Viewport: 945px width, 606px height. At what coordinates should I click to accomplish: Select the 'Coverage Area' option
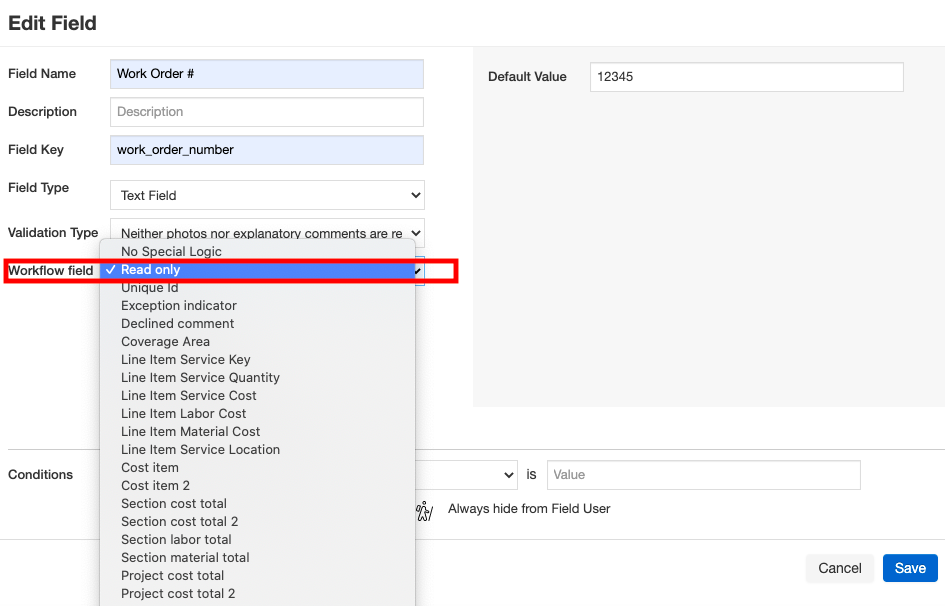pyautogui.click(x=165, y=342)
